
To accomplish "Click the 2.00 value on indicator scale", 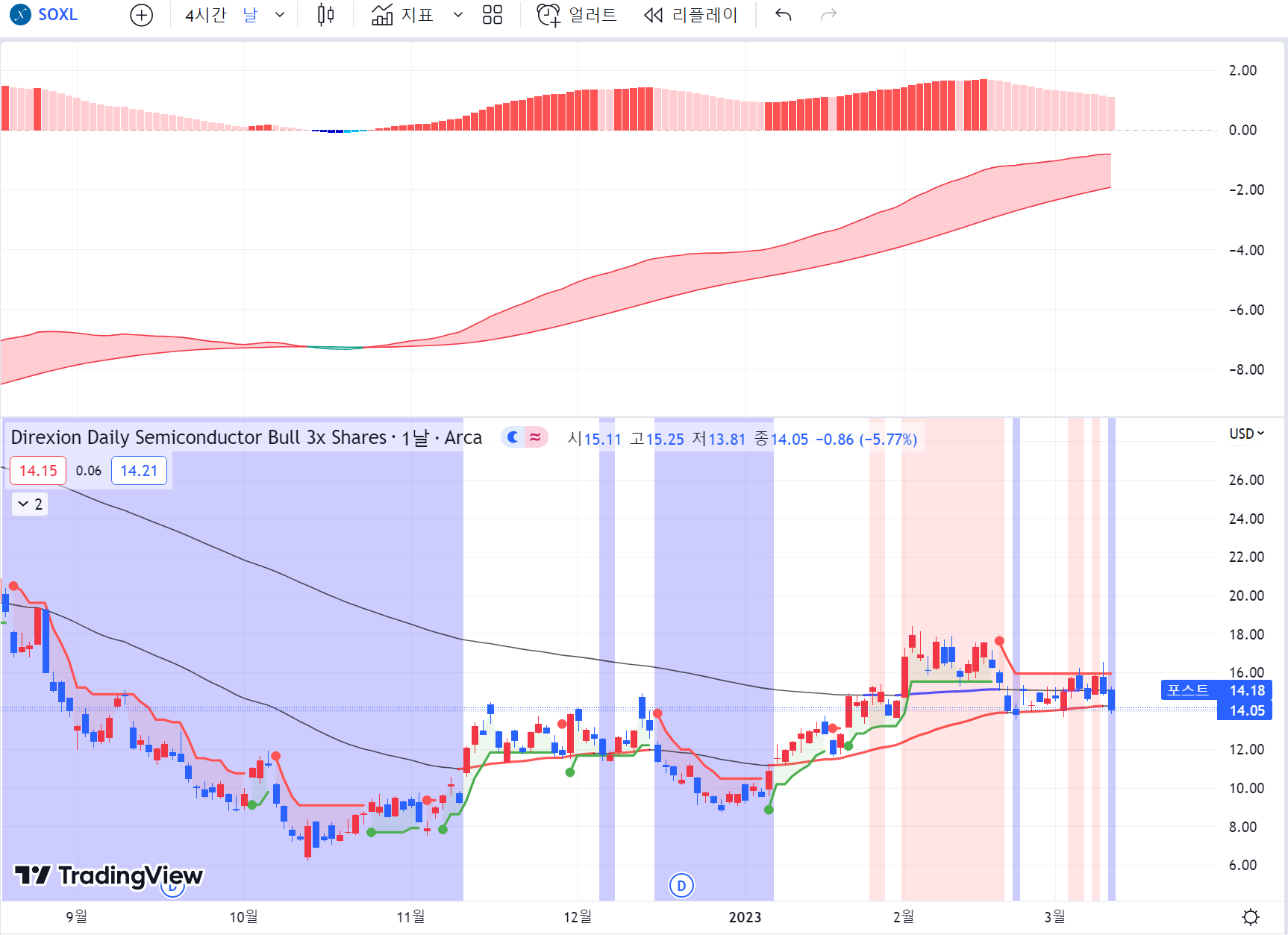I will (1242, 70).
